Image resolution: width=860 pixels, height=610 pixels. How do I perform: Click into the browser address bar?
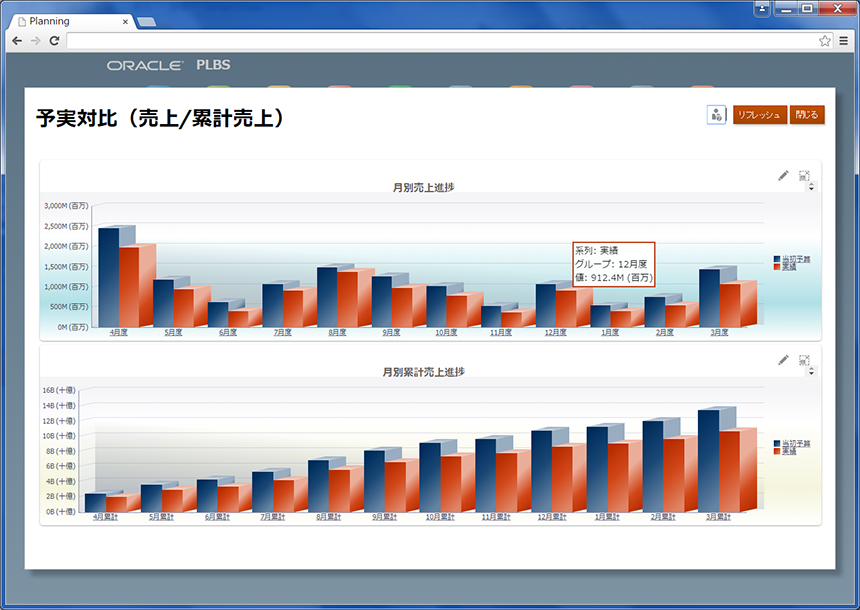(440, 41)
